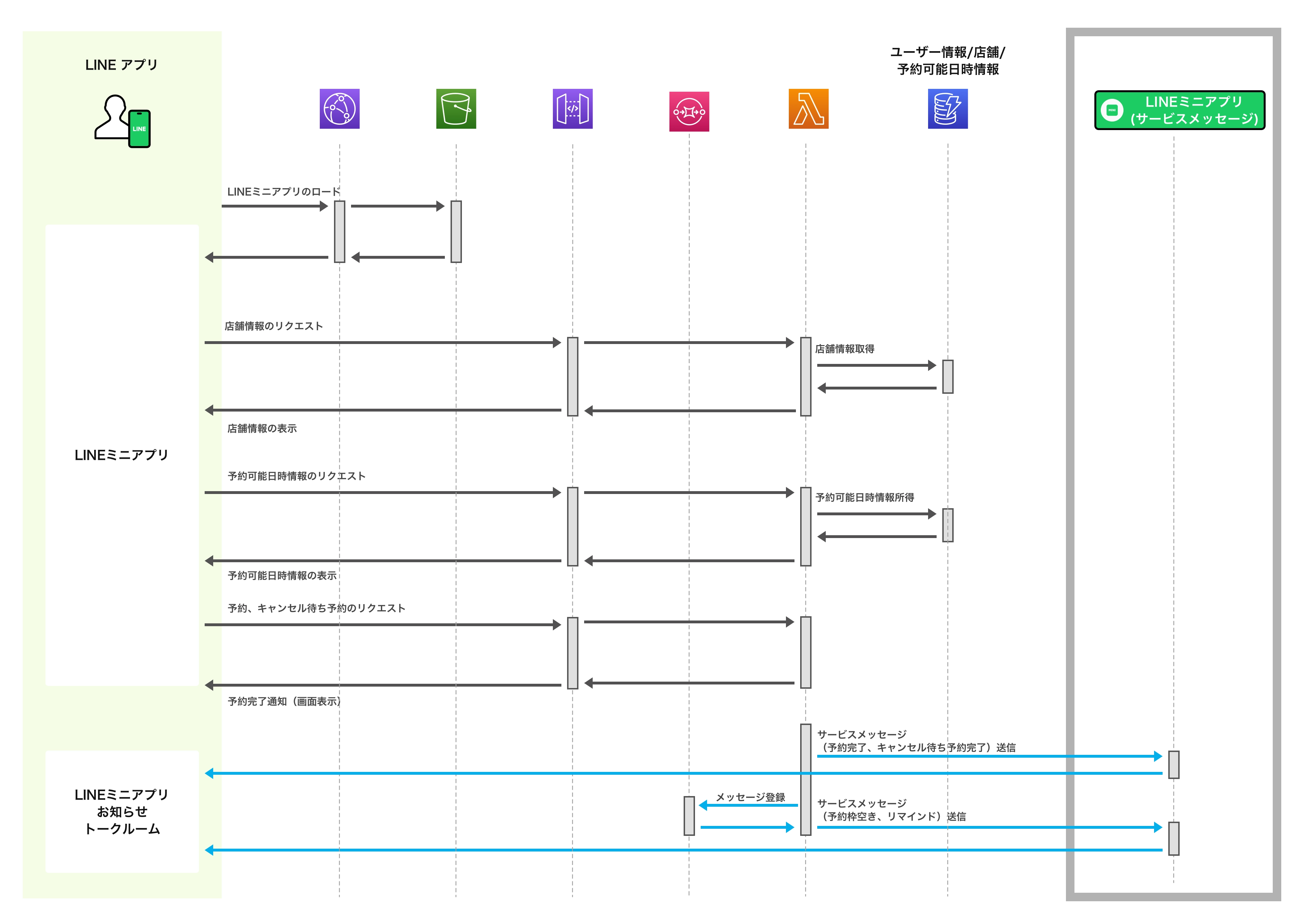Viewport: 1304px width, 924px height.
Task: Click the LINE user with phone icon
Action: (122, 120)
